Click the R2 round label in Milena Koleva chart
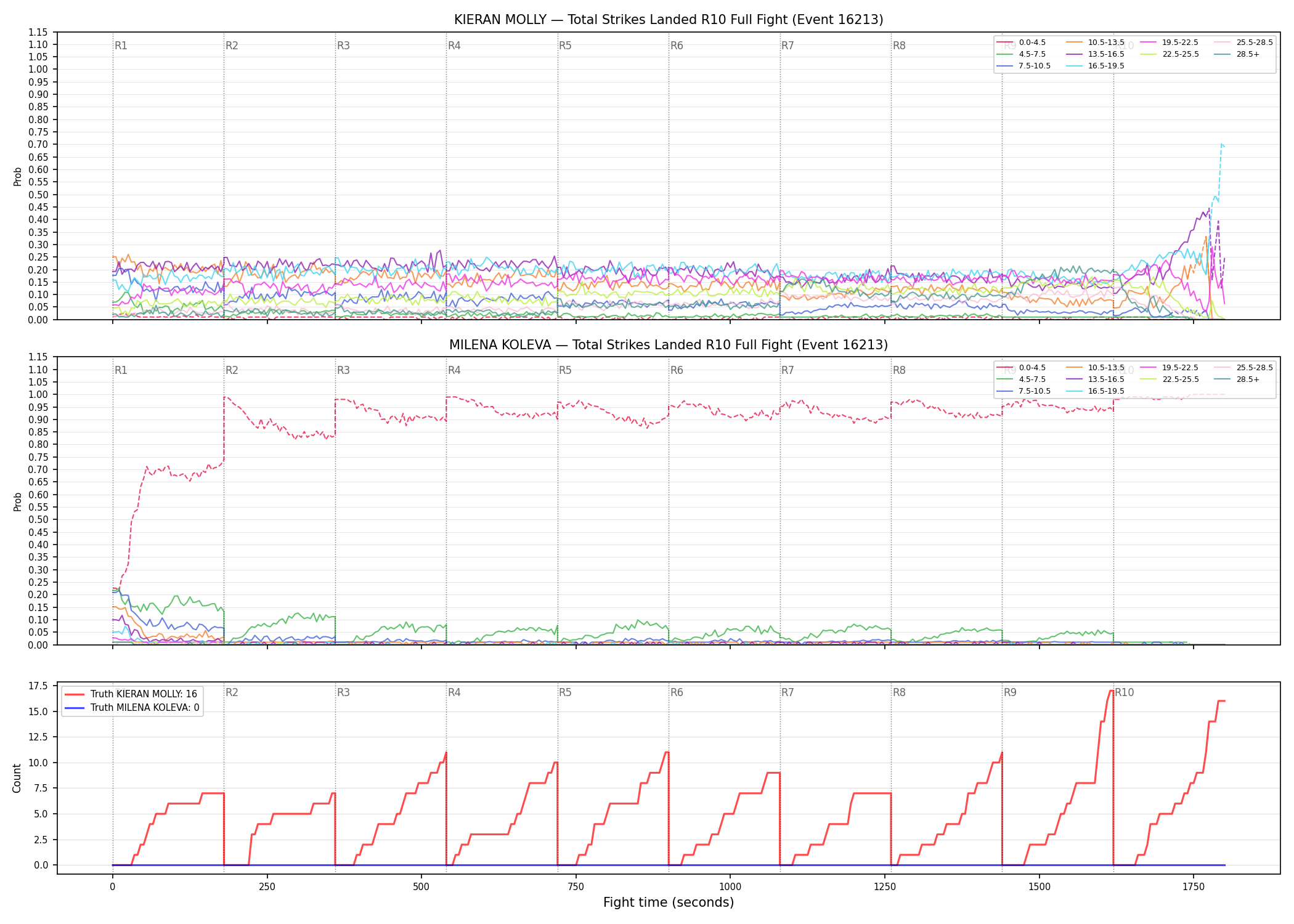The width and height of the screenshot is (1294, 924). (x=232, y=370)
